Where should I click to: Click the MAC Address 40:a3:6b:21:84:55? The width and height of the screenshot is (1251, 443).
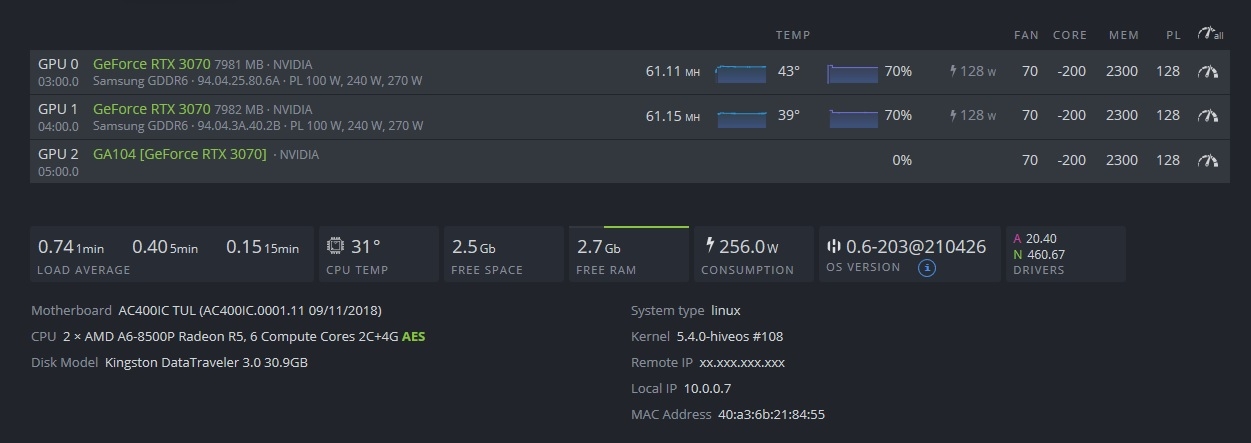pyautogui.click(x=771, y=415)
